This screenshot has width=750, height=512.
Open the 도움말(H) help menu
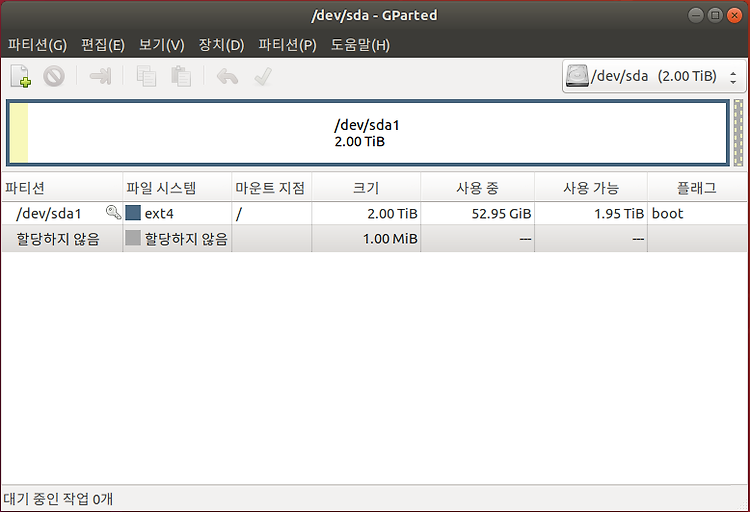pos(360,45)
